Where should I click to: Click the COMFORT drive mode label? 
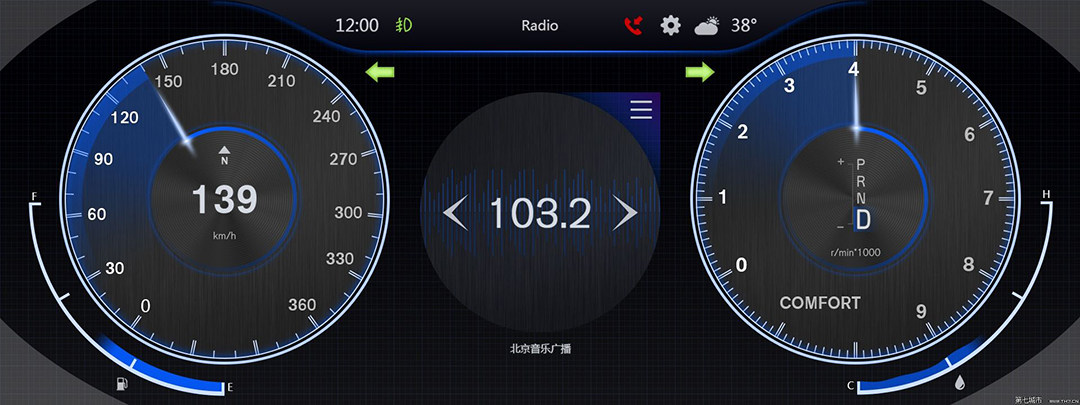[820, 303]
